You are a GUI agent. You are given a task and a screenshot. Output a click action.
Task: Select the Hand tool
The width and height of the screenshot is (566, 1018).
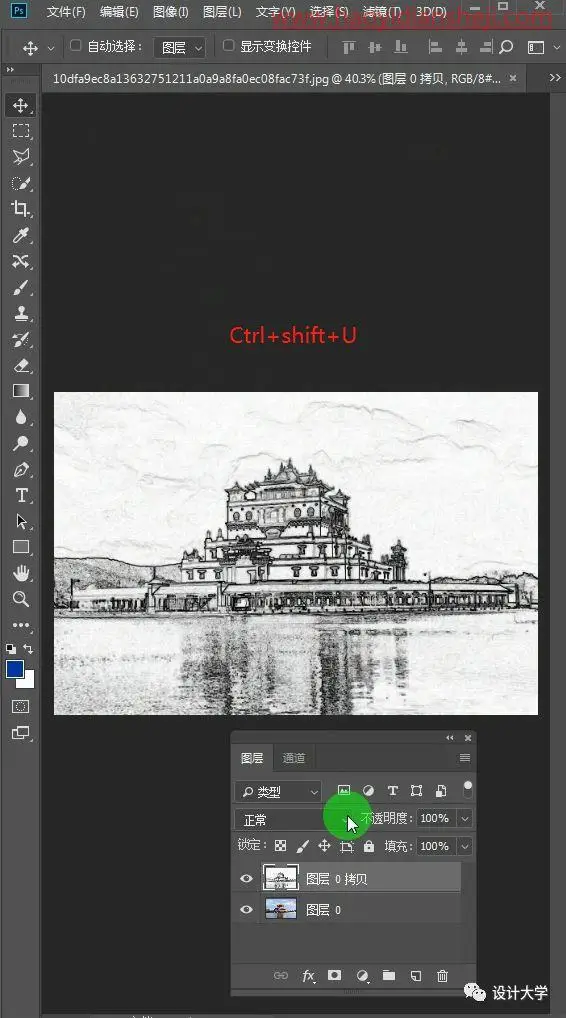[x=21, y=573]
